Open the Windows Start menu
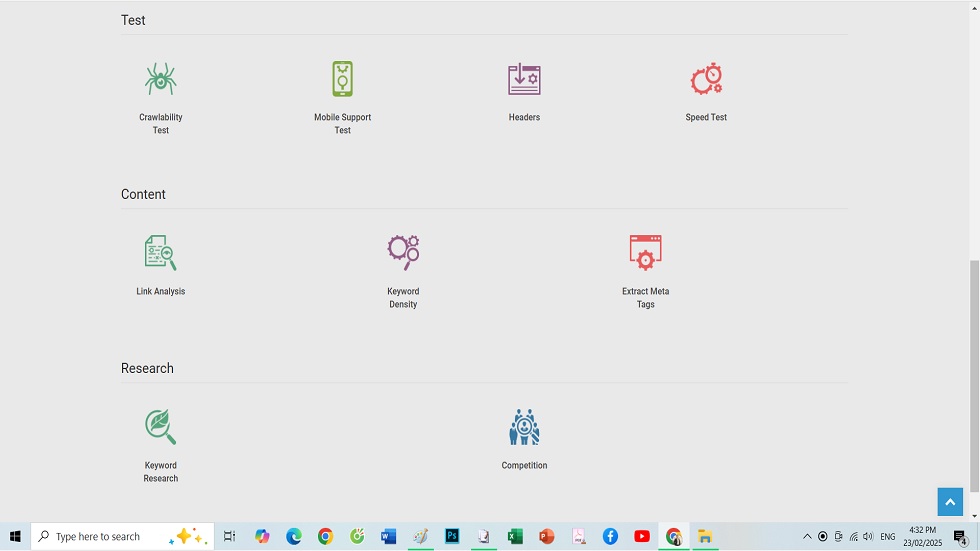Image resolution: width=980 pixels, height=551 pixels. (x=15, y=537)
